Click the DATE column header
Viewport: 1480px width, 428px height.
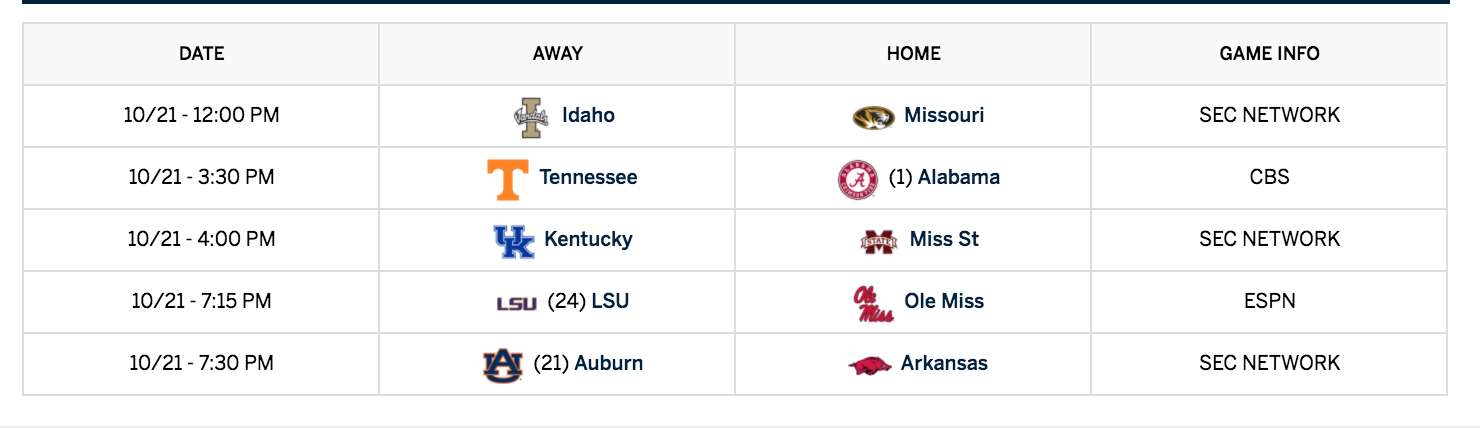(x=201, y=54)
